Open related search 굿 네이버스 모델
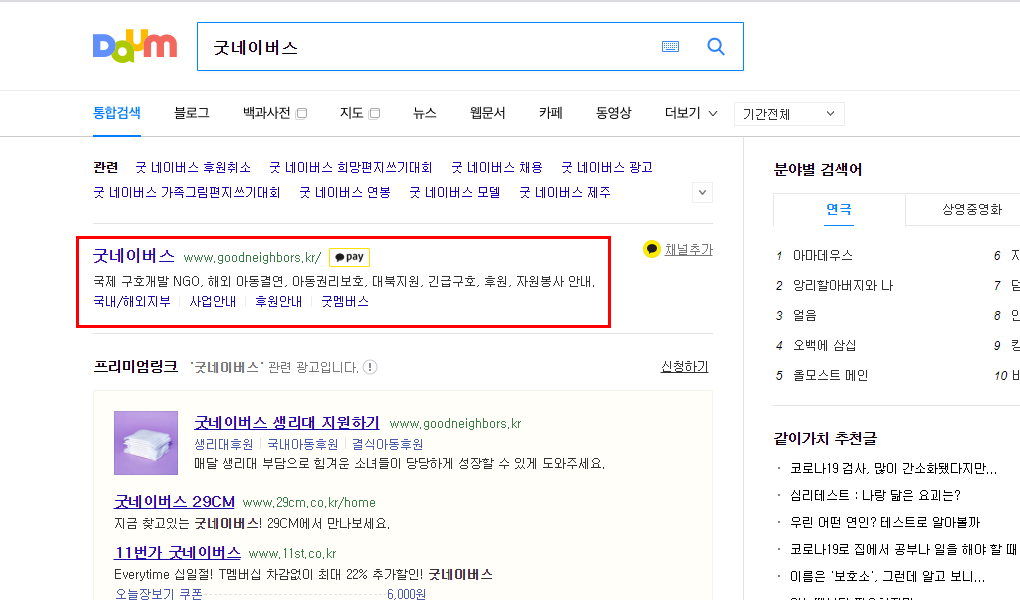 coord(455,193)
